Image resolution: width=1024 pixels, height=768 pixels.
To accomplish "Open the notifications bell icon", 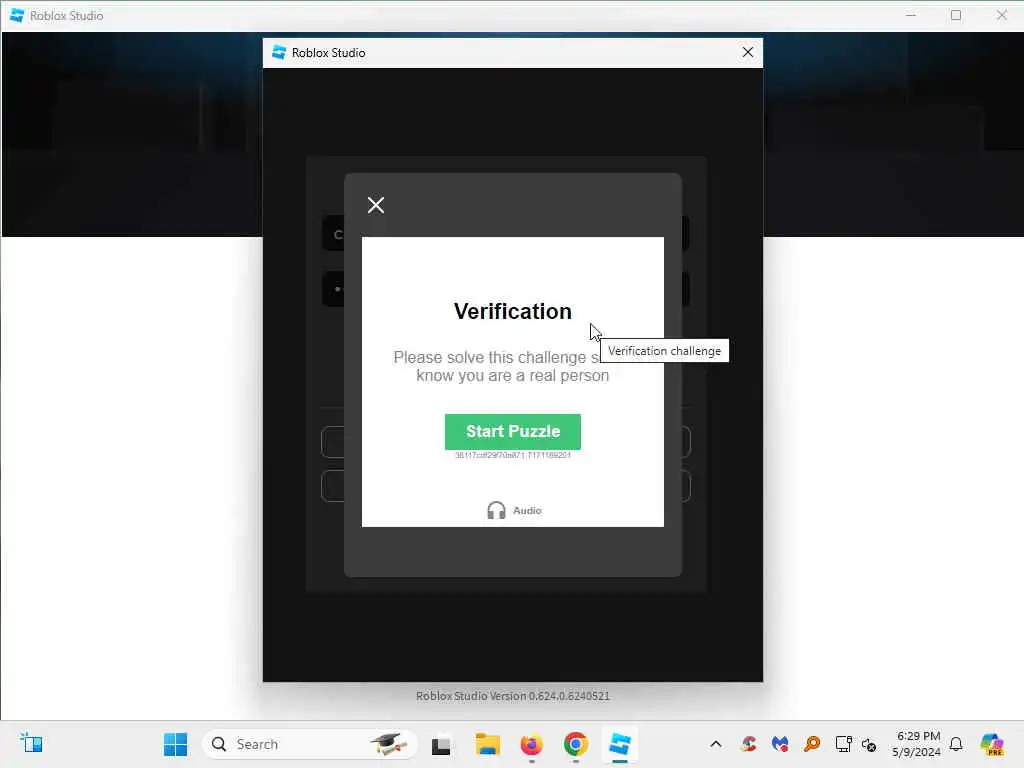I will (956, 744).
